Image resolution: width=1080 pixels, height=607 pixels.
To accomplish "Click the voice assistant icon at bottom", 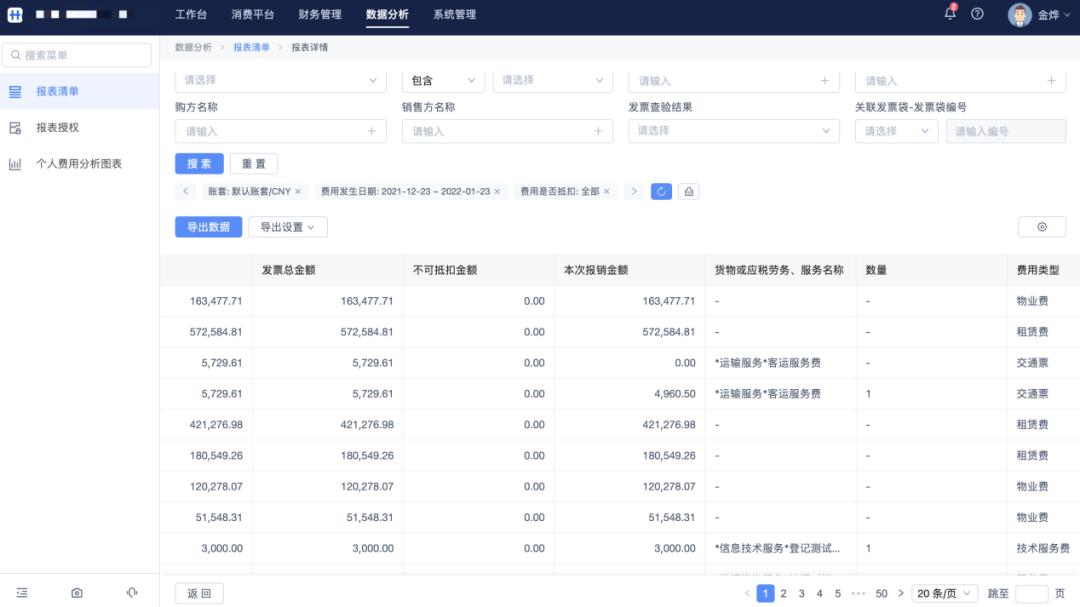I will pyautogui.click(x=130, y=592).
